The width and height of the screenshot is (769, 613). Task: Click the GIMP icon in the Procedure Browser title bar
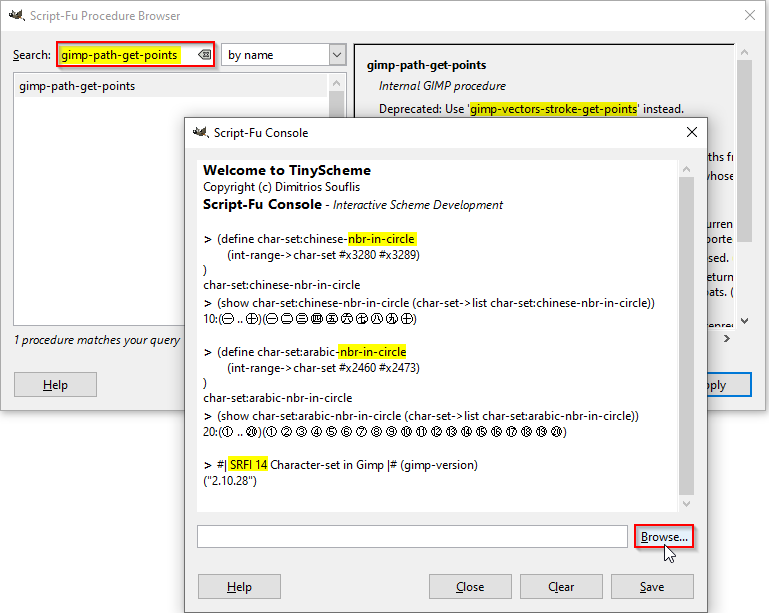point(17,15)
